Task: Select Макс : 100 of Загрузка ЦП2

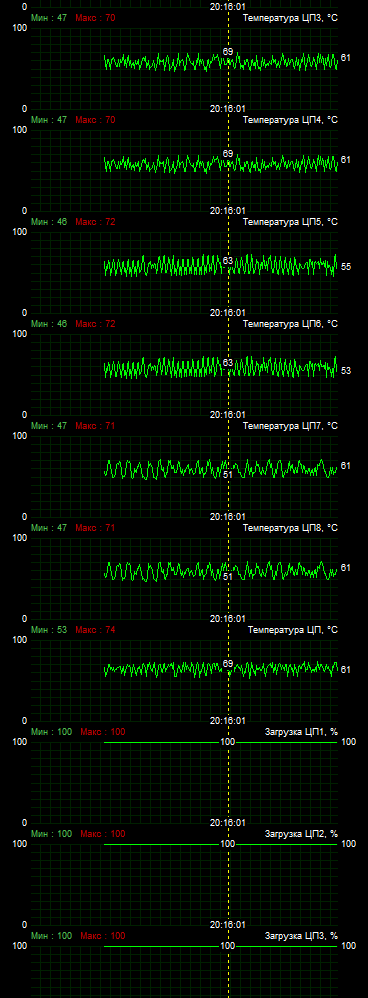Action: pyautogui.click(x=103, y=834)
